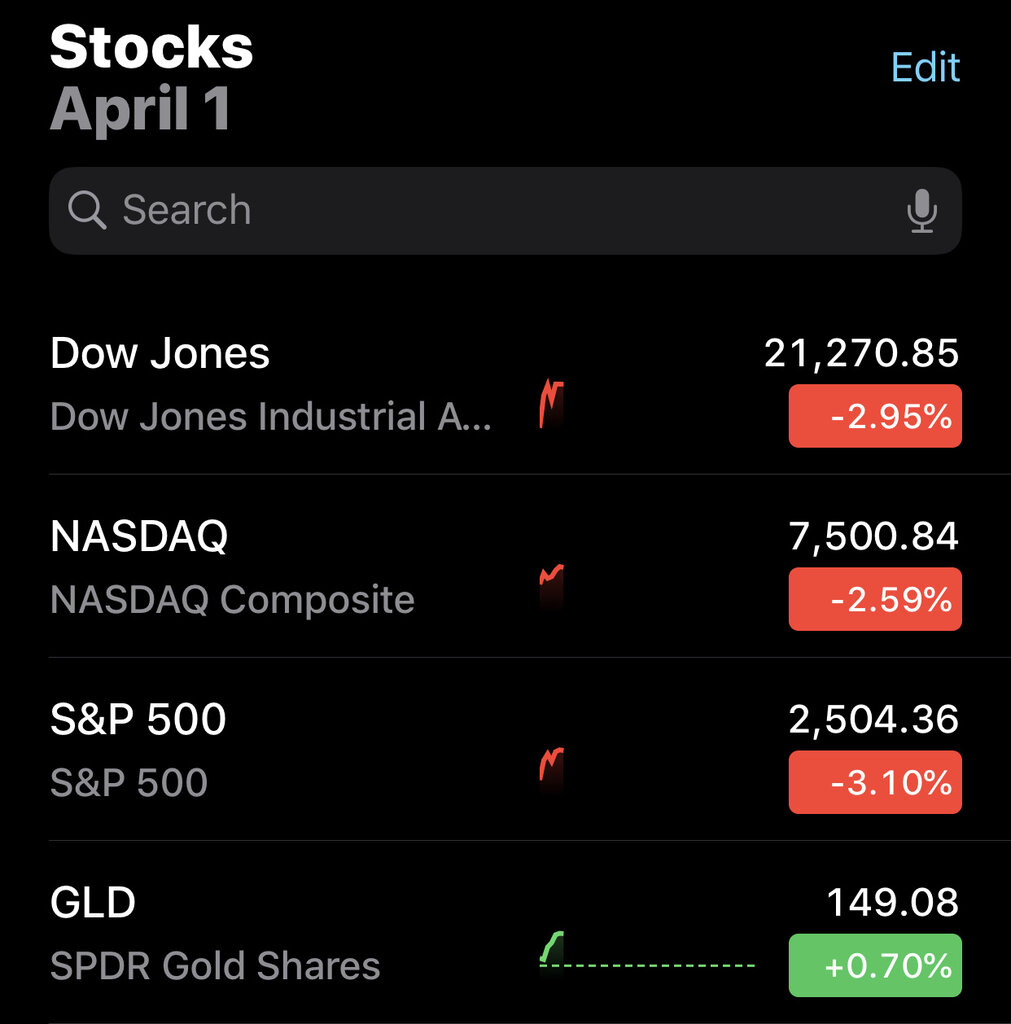Open Dow Jones price 21,270.85
This screenshot has height=1024, width=1011.
pos(861,353)
